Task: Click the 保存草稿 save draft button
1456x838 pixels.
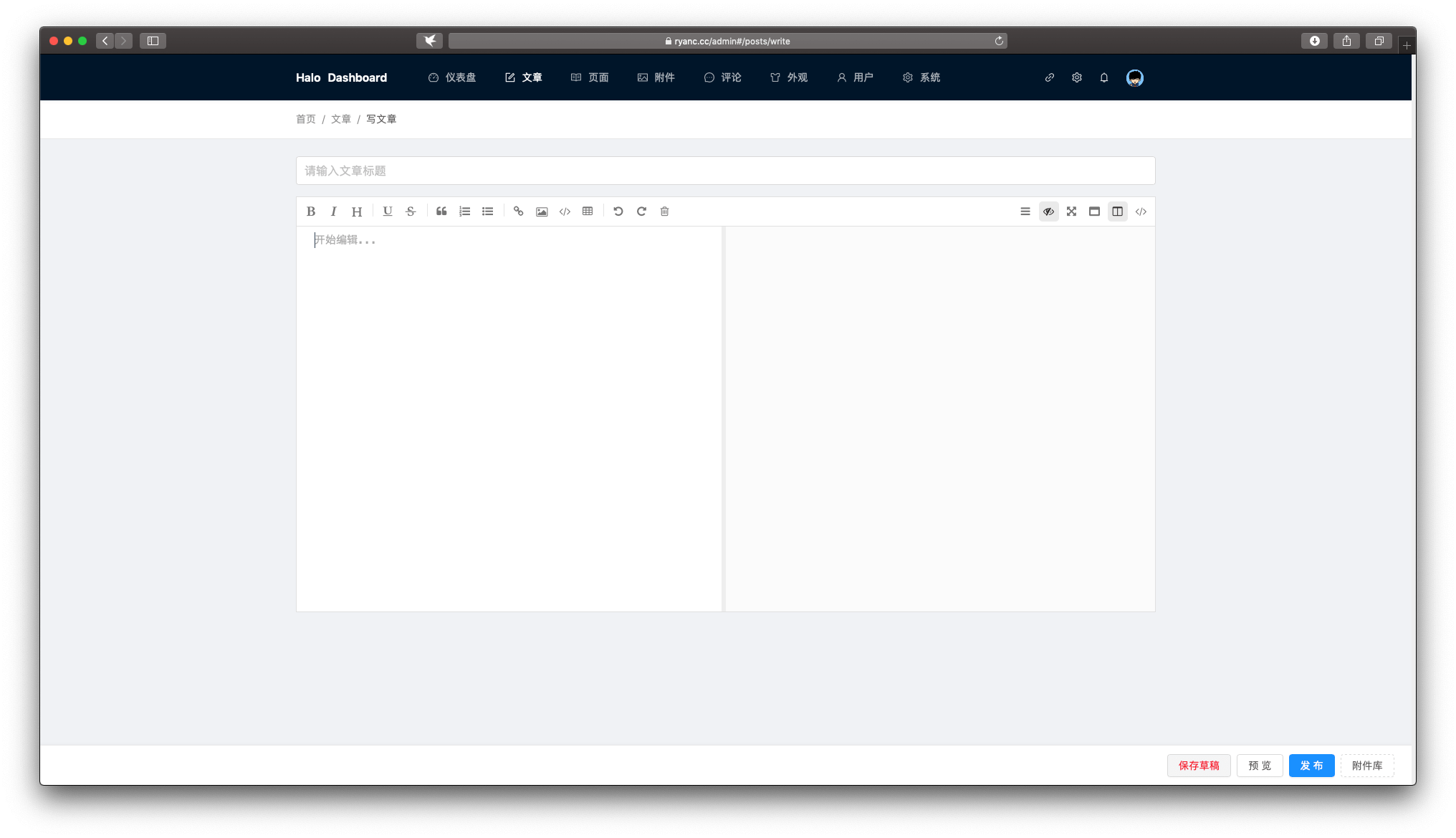Action: coord(1199,766)
